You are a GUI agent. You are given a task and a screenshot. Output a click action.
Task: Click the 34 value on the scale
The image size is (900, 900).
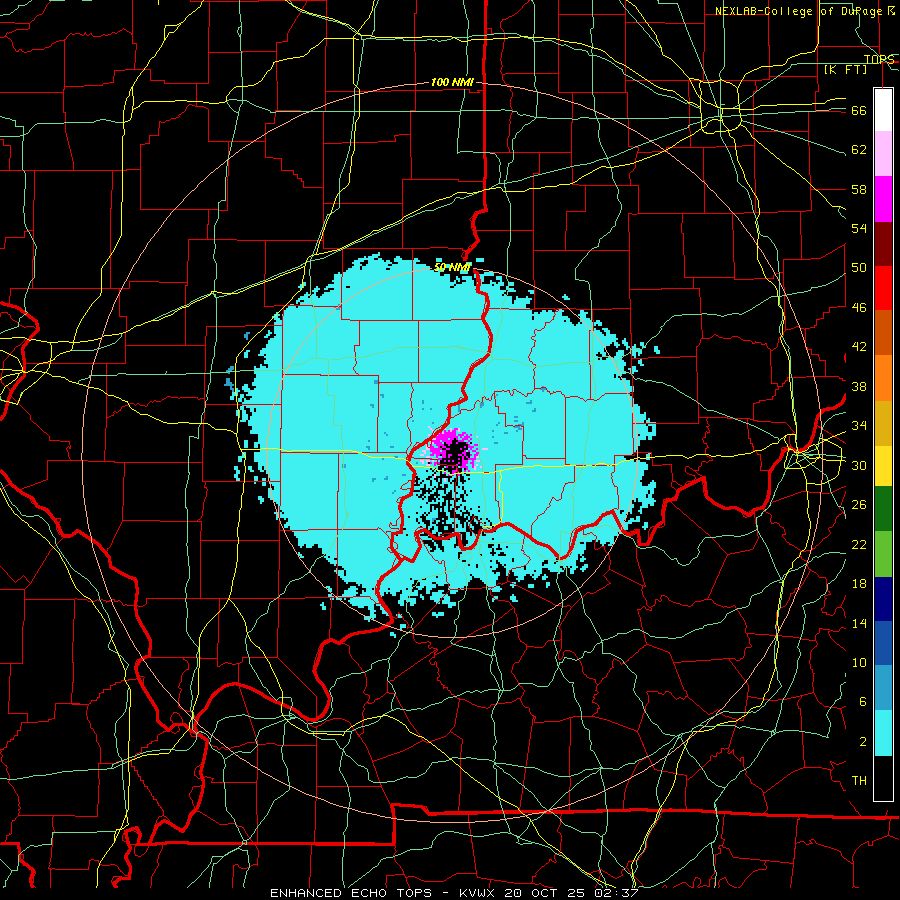point(859,426)
